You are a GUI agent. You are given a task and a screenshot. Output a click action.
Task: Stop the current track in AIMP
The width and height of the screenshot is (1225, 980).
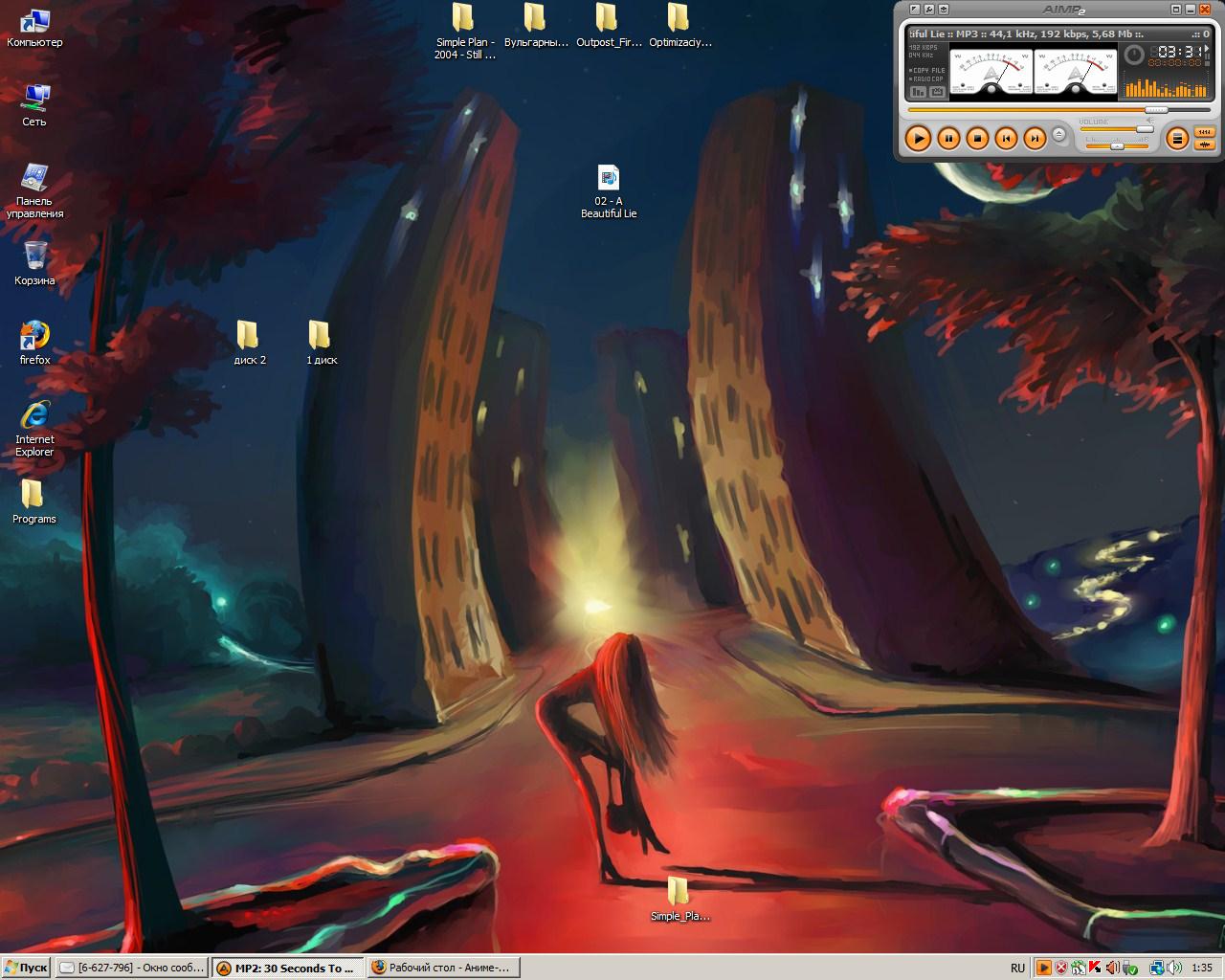(977, 139)
